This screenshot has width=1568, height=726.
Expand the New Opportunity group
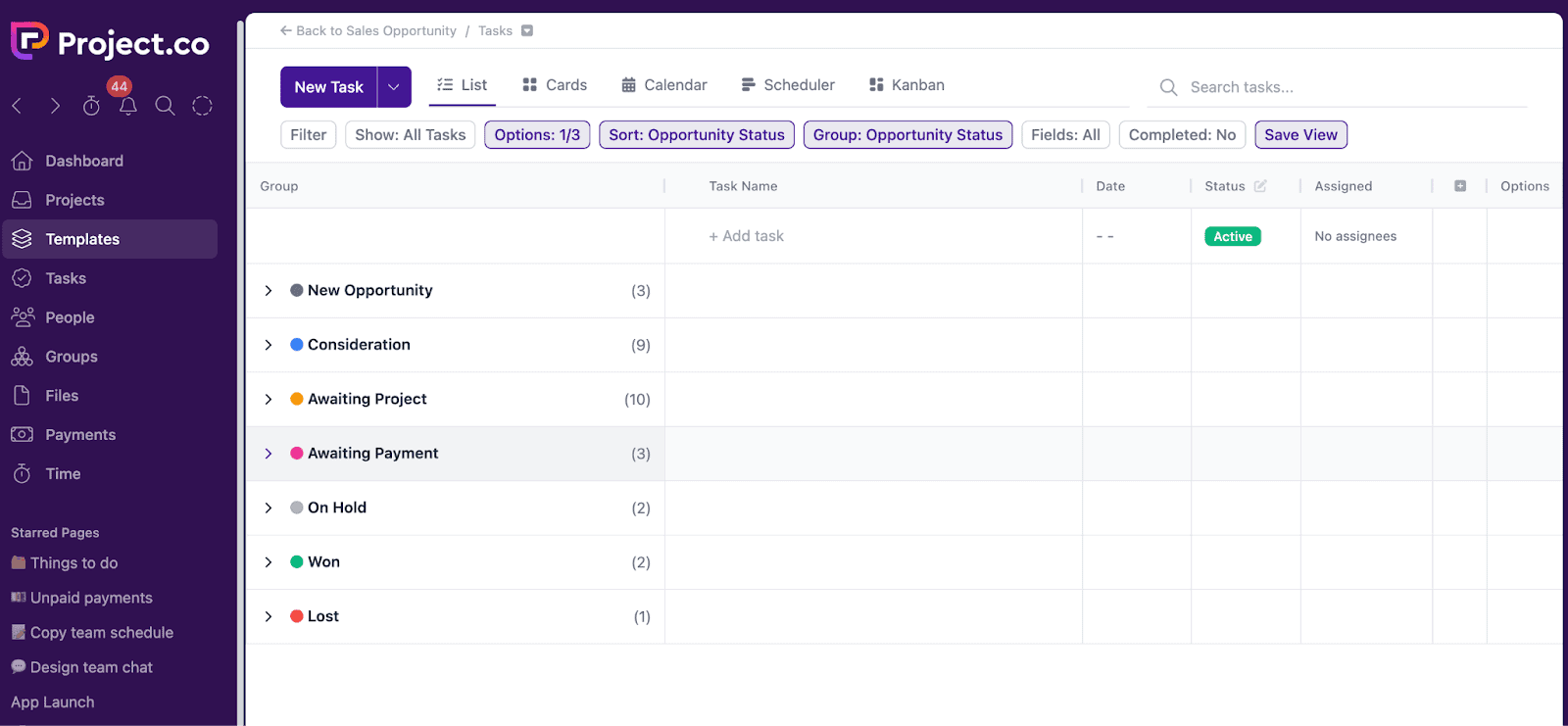point(269,291)
